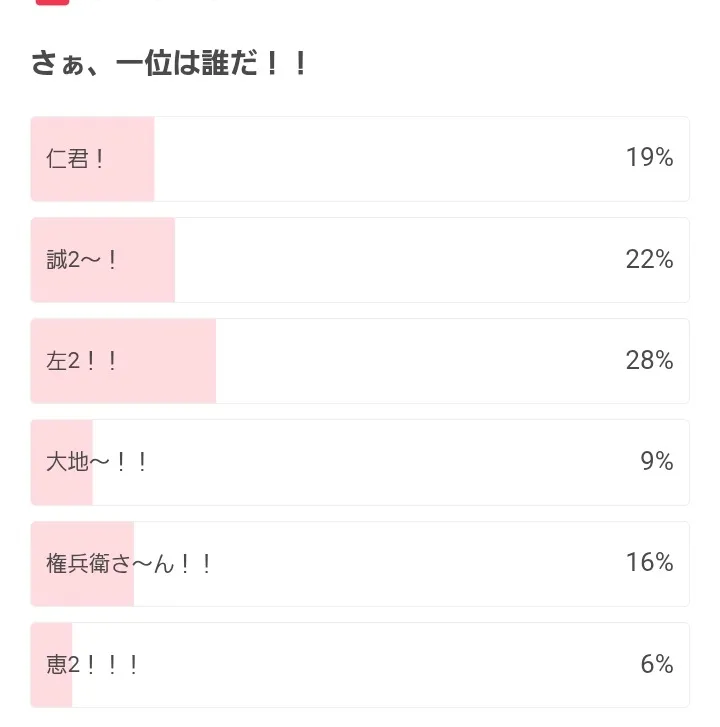Select the 誠2〜！ poll option

(360, 260)
